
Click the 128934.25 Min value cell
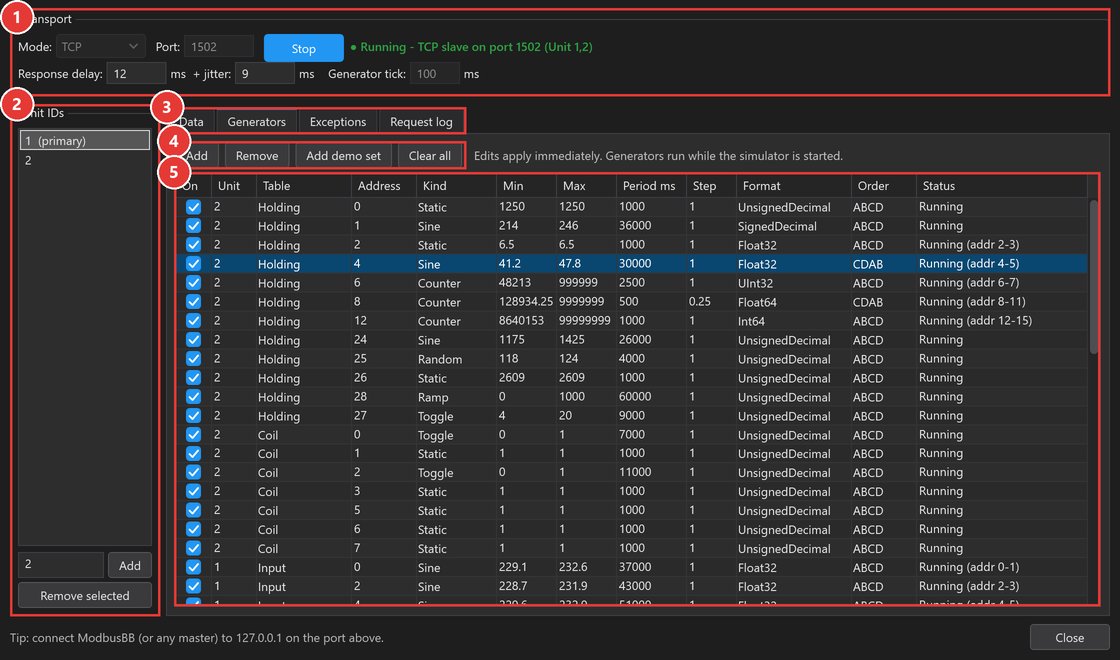click(x=526, y=301)
